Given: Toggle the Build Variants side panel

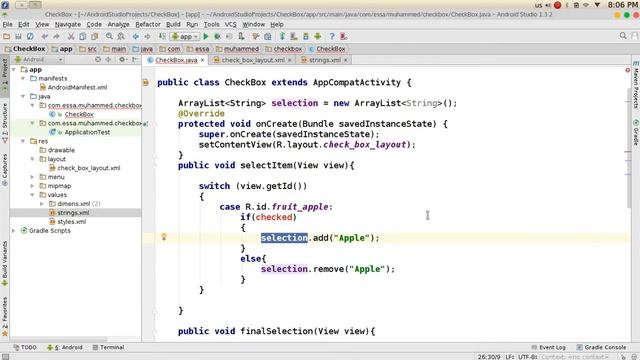Looking at the screenshot, I should coord(4,263).
